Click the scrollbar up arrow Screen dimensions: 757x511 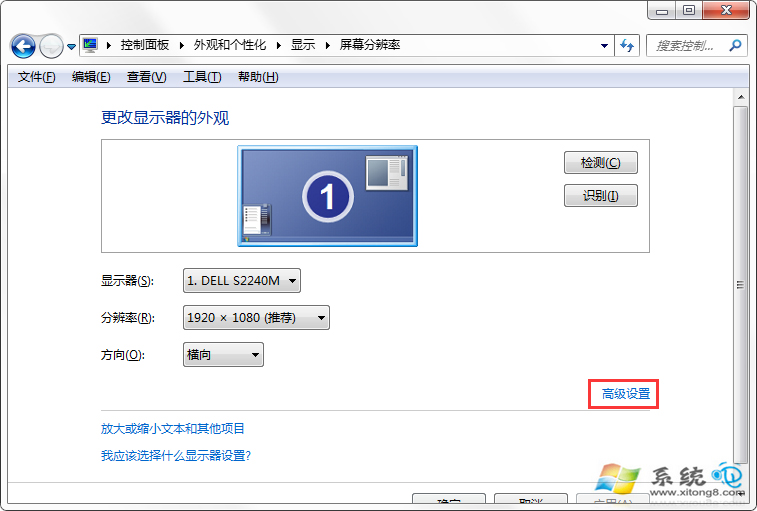click(x=741, y=97)
